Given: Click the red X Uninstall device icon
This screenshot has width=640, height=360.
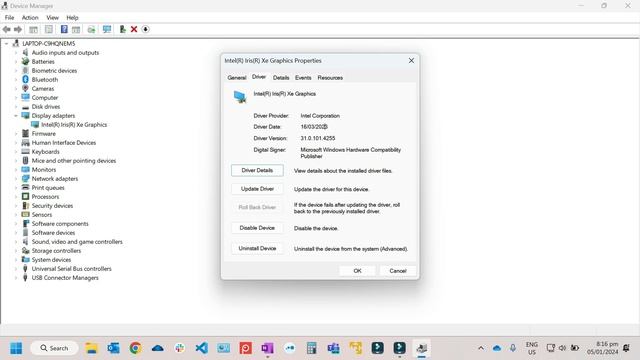Looking at the screenshot, I should click(x=134, y=29).
